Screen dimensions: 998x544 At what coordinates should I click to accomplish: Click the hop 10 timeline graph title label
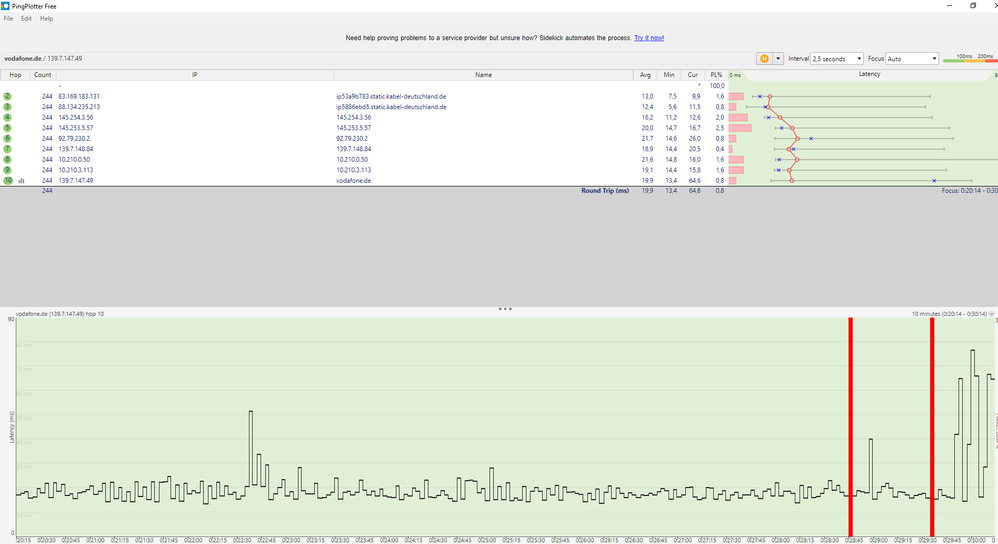60,314
